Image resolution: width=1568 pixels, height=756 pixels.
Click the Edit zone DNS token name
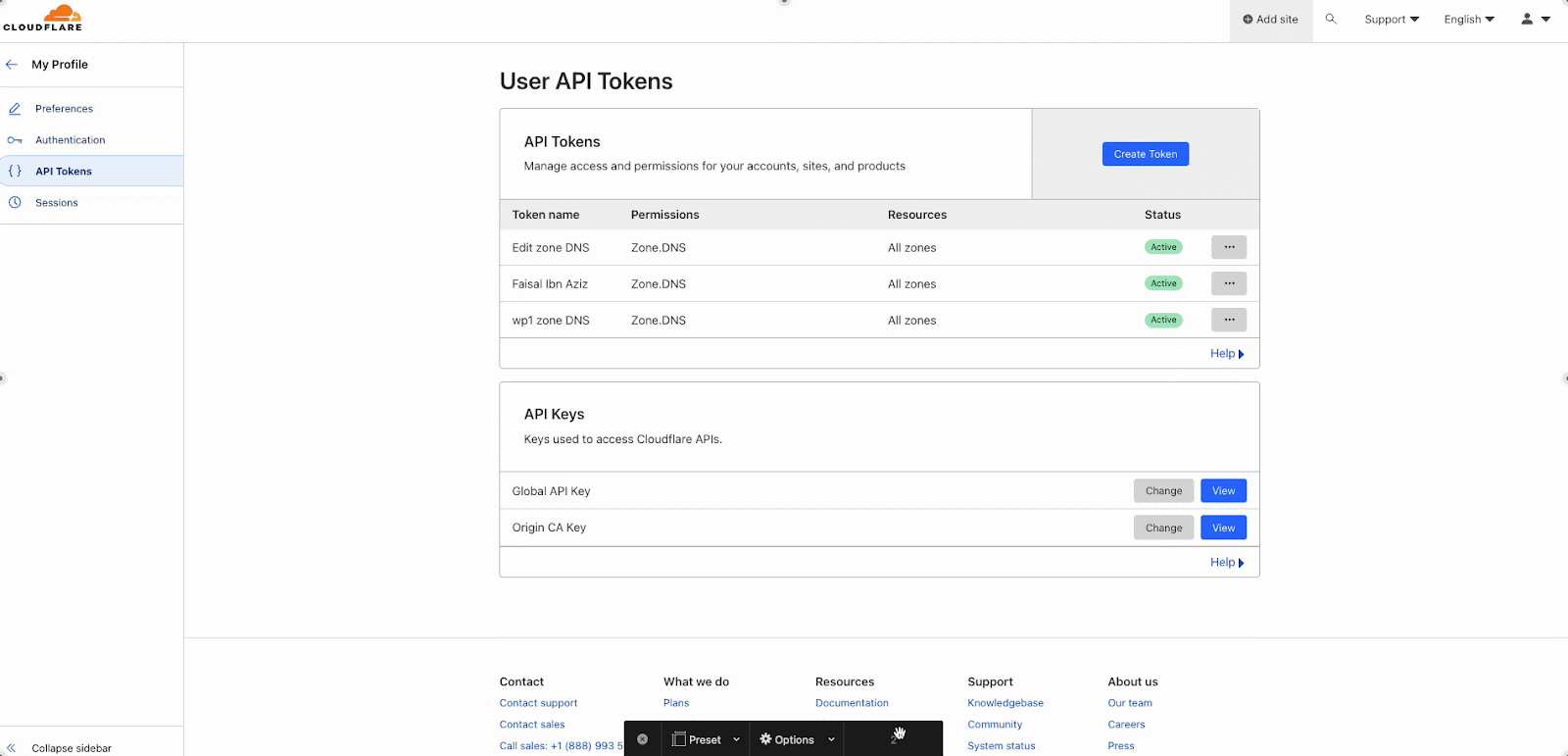[x=551, y=248]
